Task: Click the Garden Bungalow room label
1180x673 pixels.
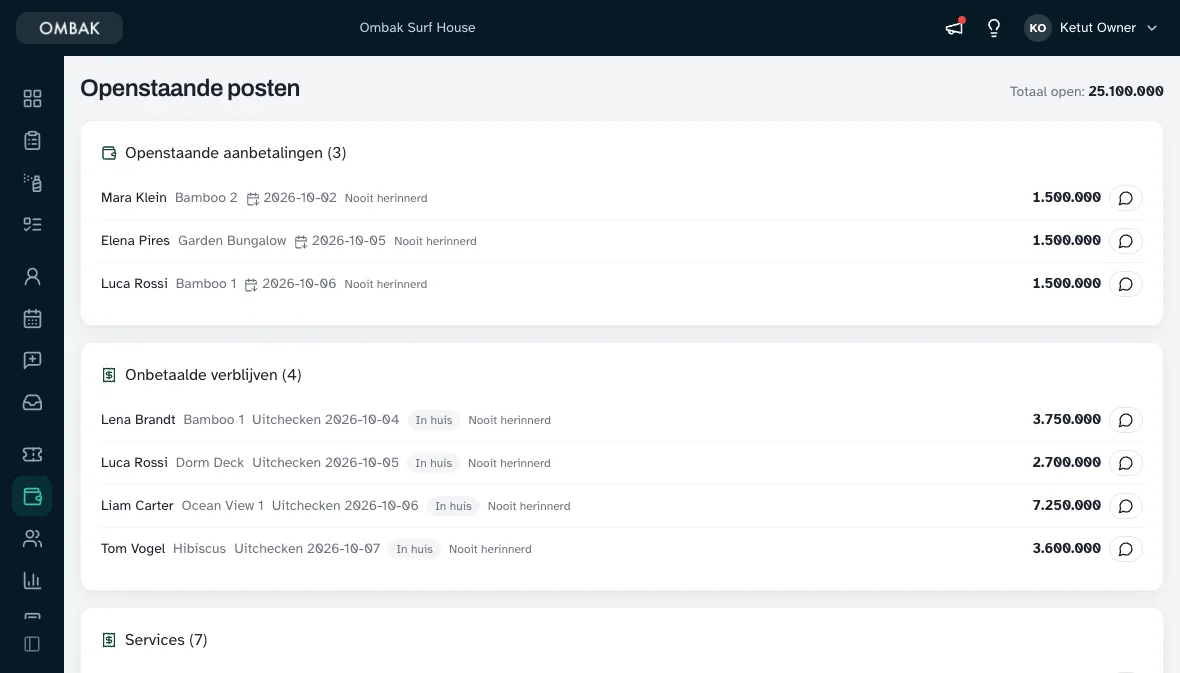Action: point(233,241)
